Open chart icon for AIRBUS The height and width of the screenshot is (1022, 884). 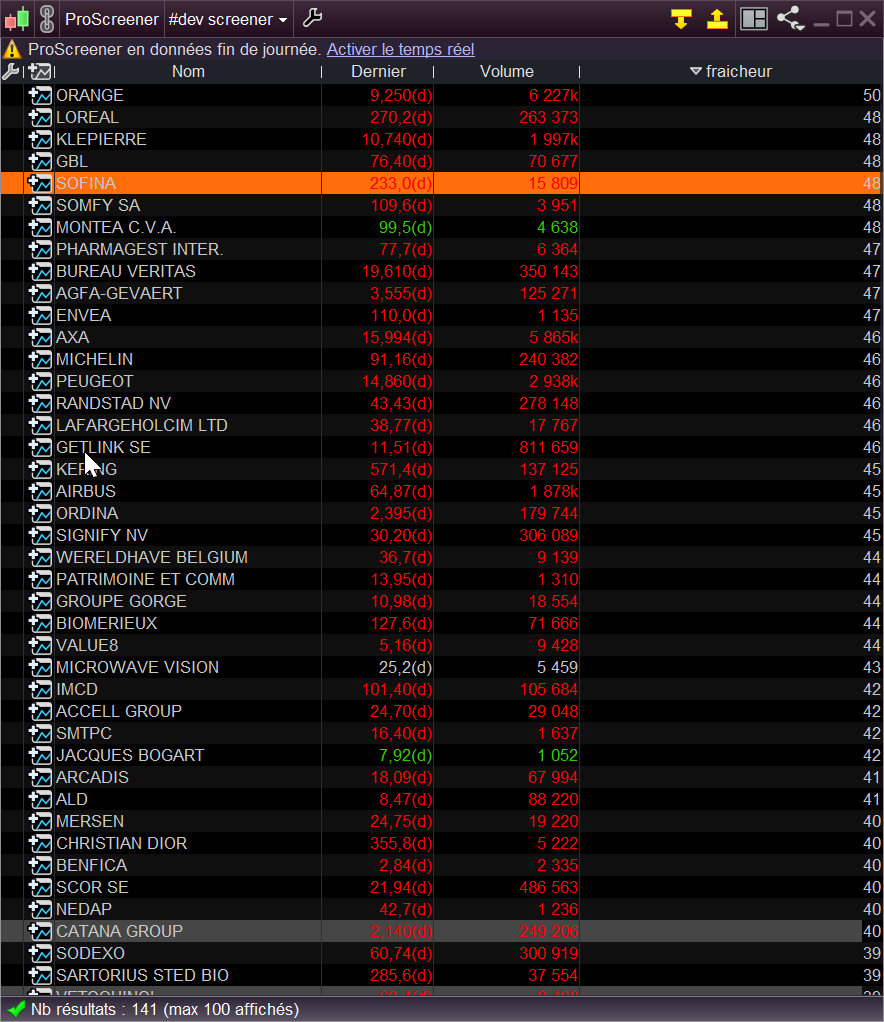pos(40,491)
